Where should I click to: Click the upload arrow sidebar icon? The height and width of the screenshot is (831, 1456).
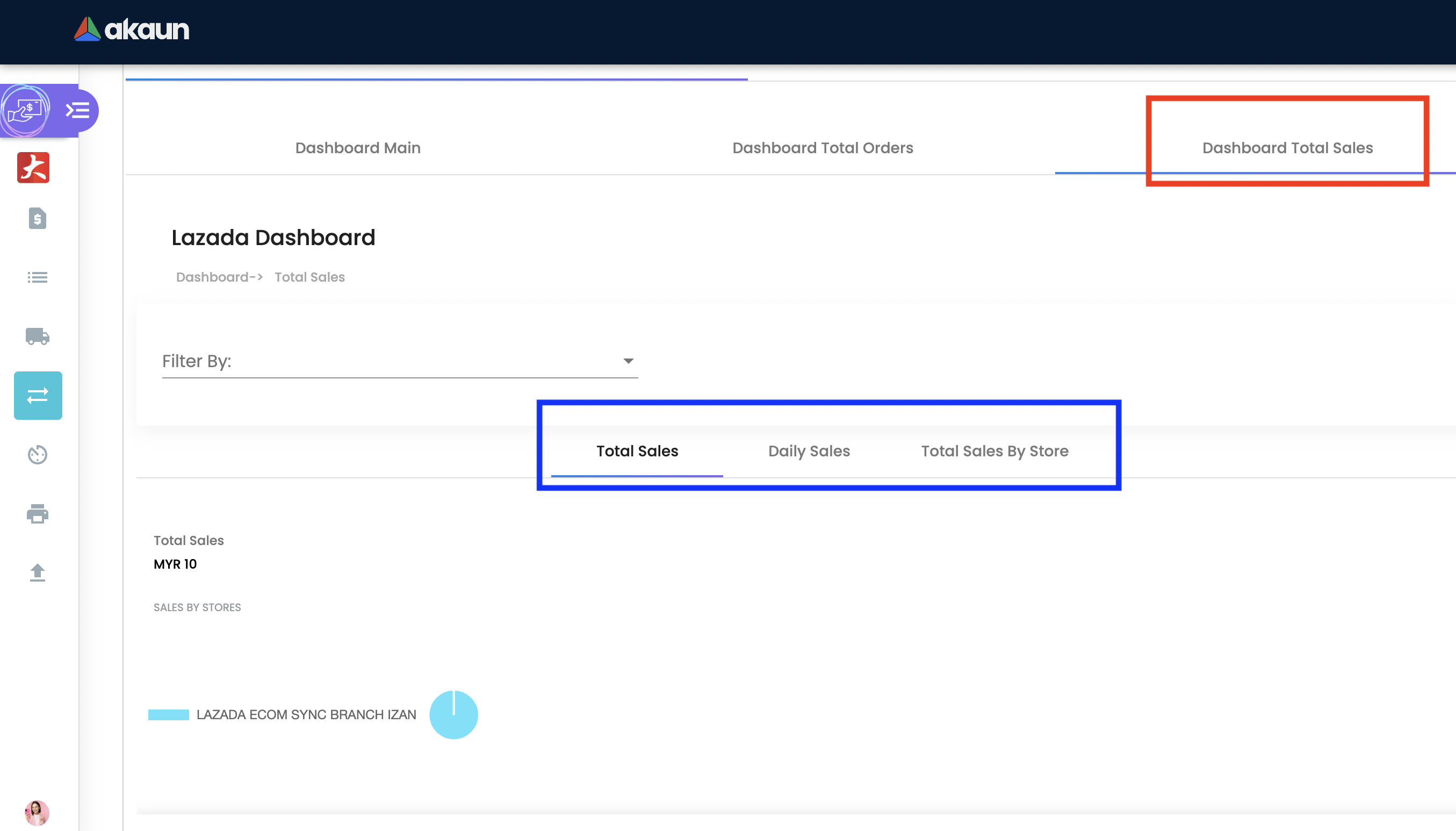point(37,572)
